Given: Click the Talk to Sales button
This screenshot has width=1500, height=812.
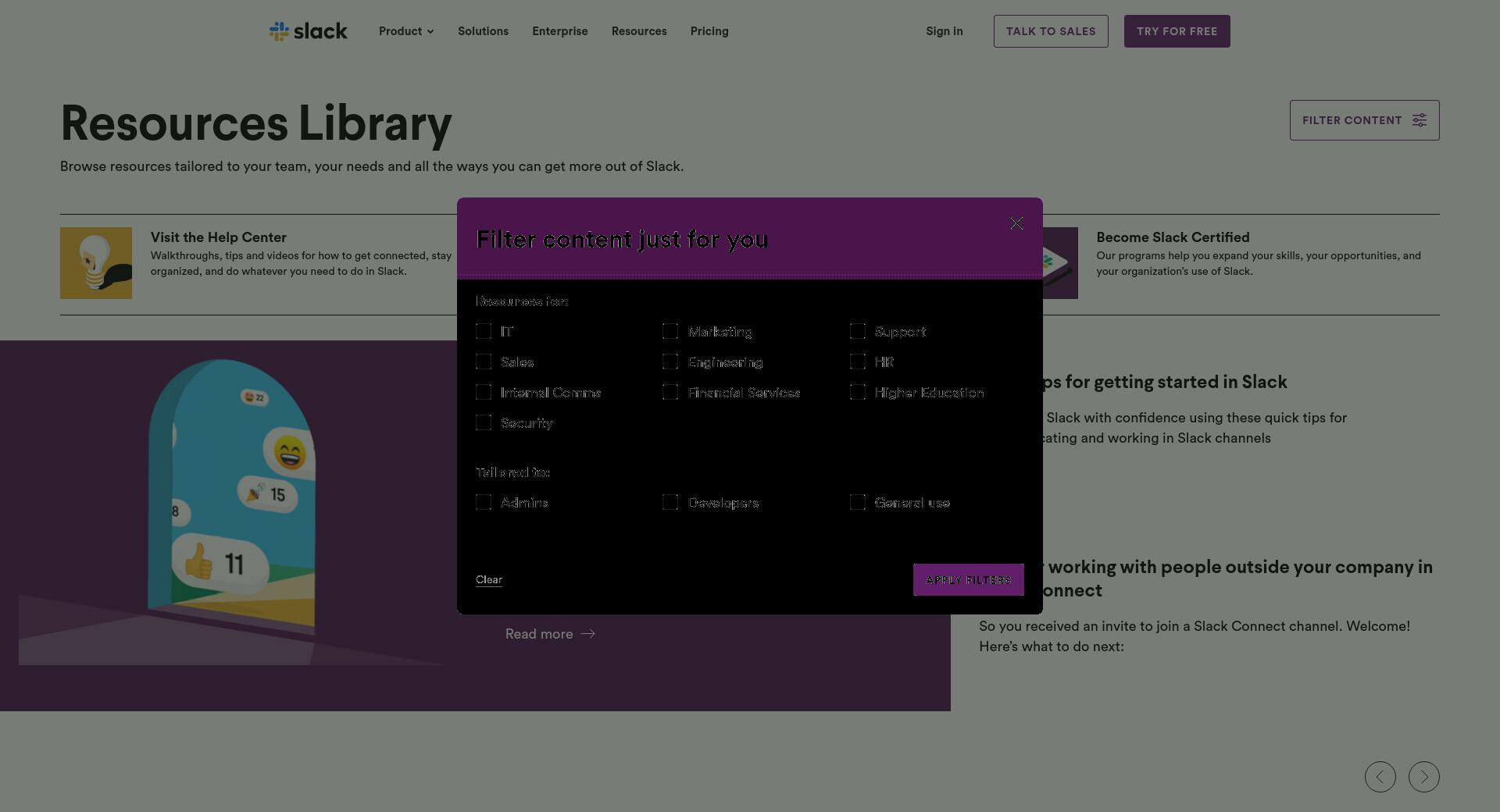Looking at the screenshot, I should point(1051,31).
